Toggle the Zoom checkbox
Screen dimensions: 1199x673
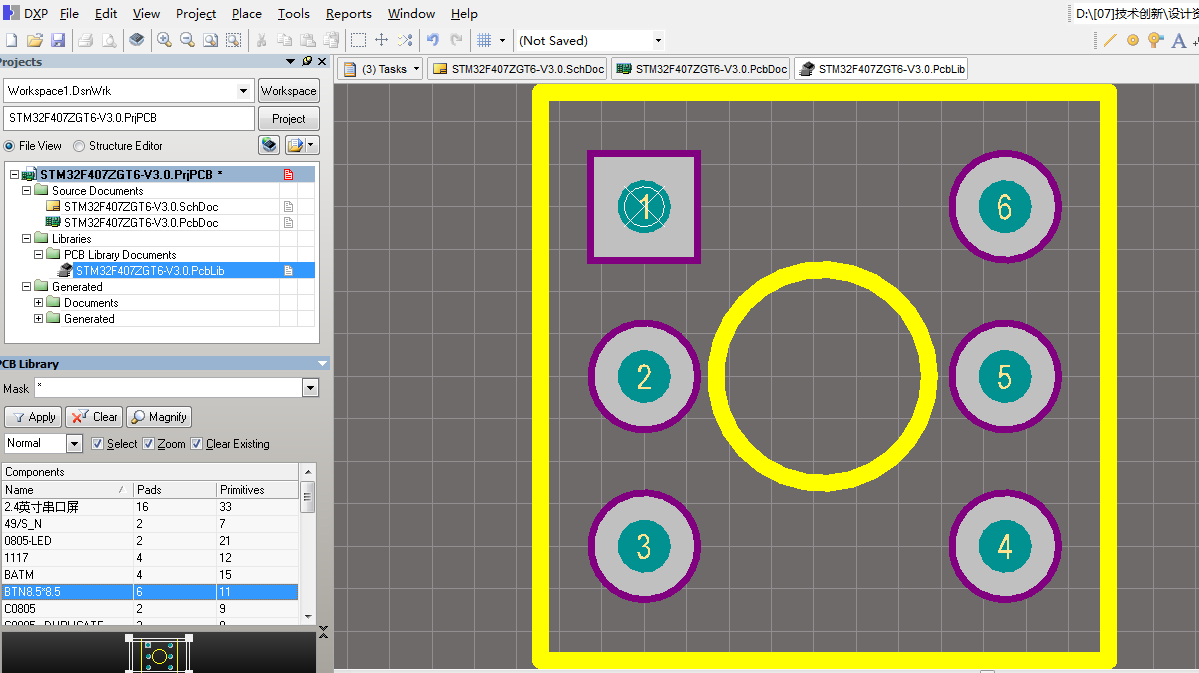pyautogui.click(x=148, y=444)
